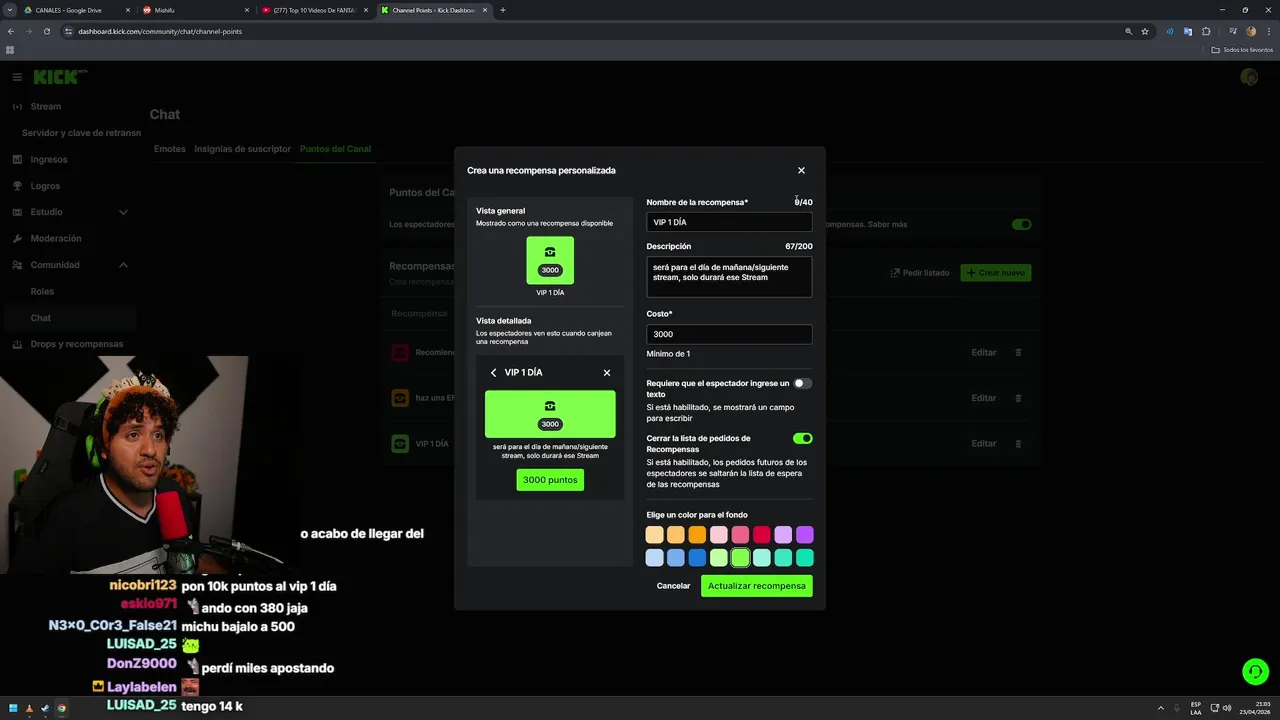Delete the Recomien... reward with trash icon
This screenshot has width=1280, height=720.
point(1019,353)
